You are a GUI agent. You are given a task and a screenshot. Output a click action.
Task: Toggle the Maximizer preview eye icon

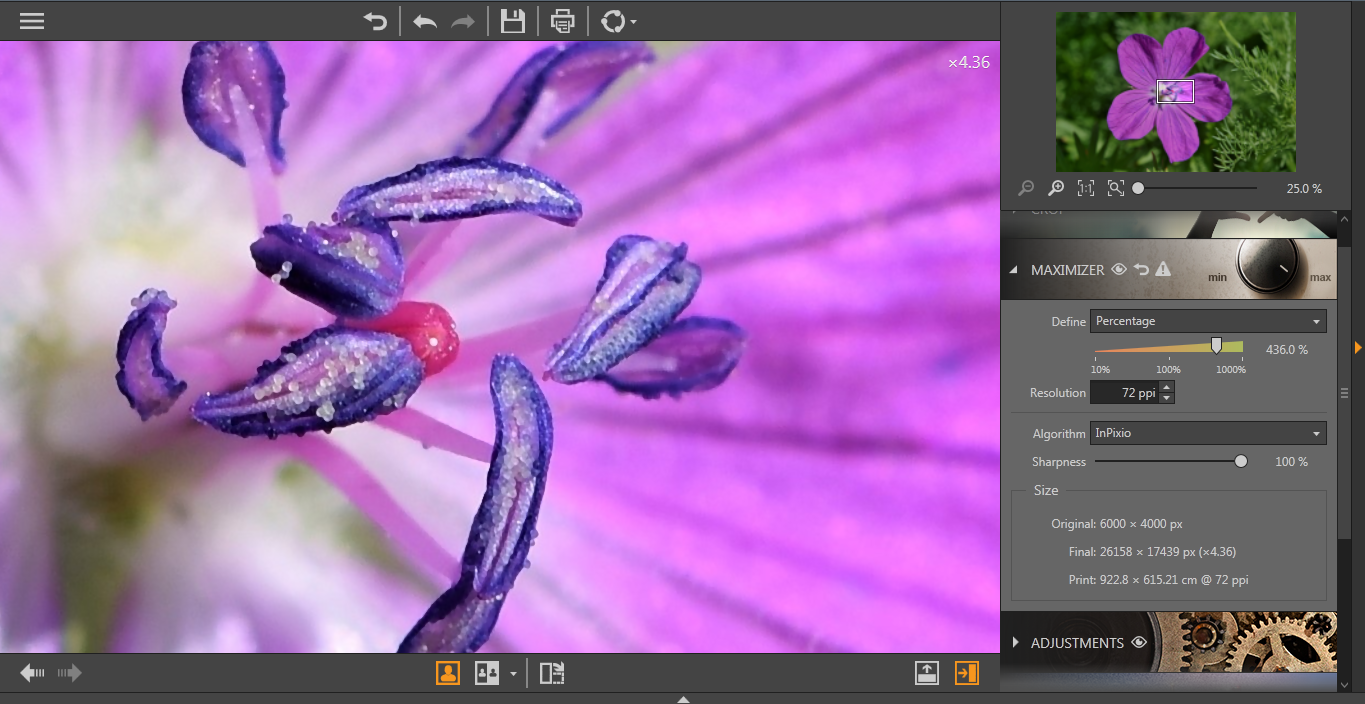click(1119, 269)
